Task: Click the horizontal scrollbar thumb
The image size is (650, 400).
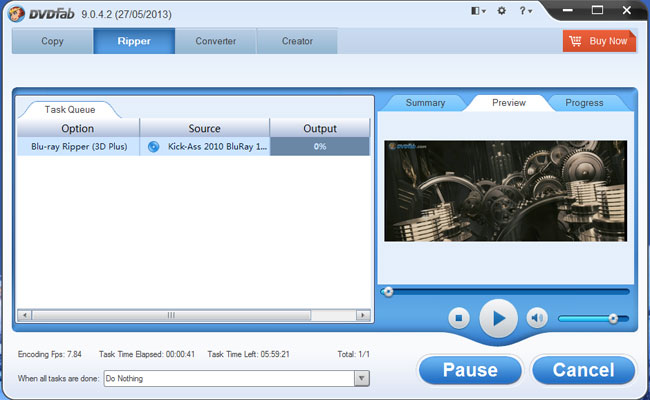Action: click(x=171, y=315)
